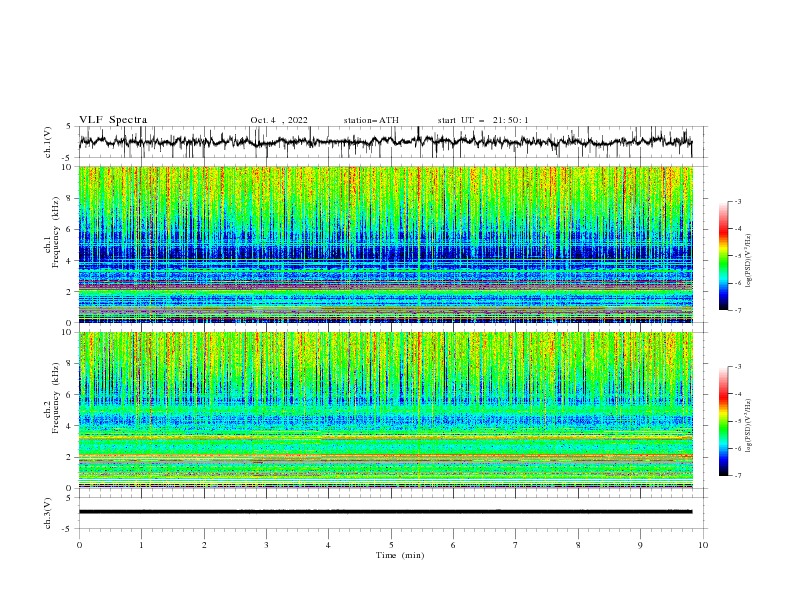
Task: Click the "-6" label on ch.2 colorbar
Action: pos(738,448)
